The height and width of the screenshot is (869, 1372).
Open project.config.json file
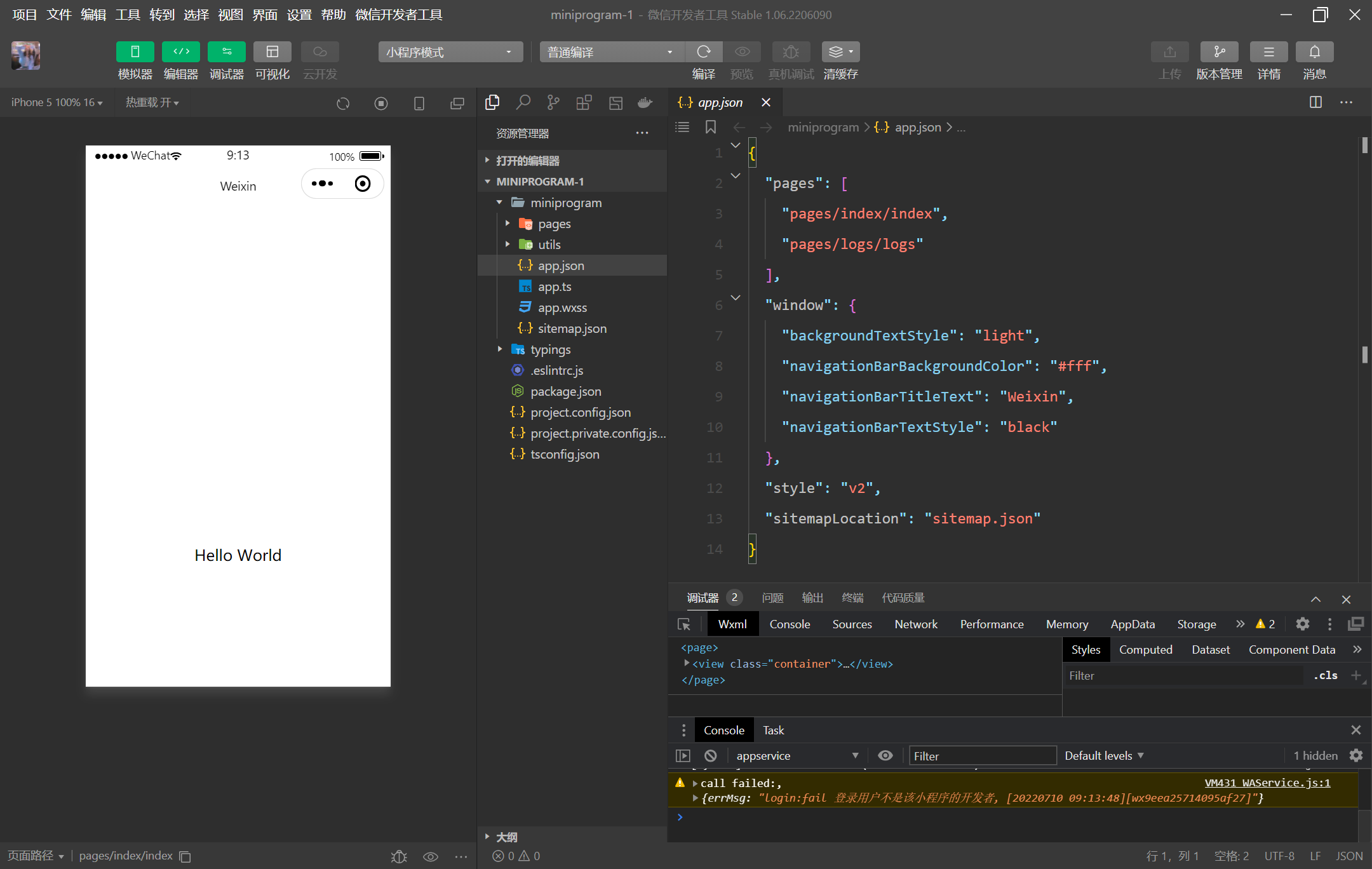tap(572, 412)
